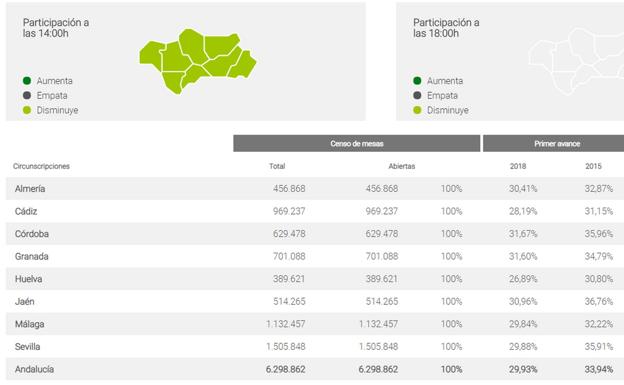Select the Censo de mesas header
Image resolution: width=624 pixels, height=385 pixels.
tap(357, 143)
